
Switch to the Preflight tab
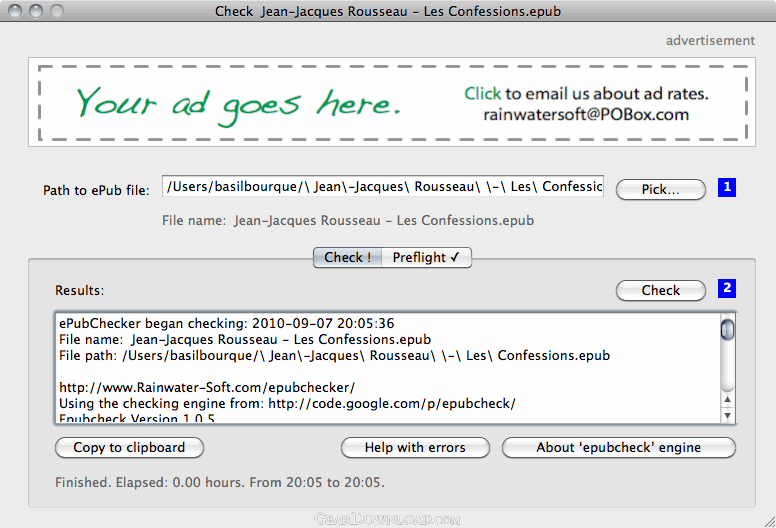426,257
